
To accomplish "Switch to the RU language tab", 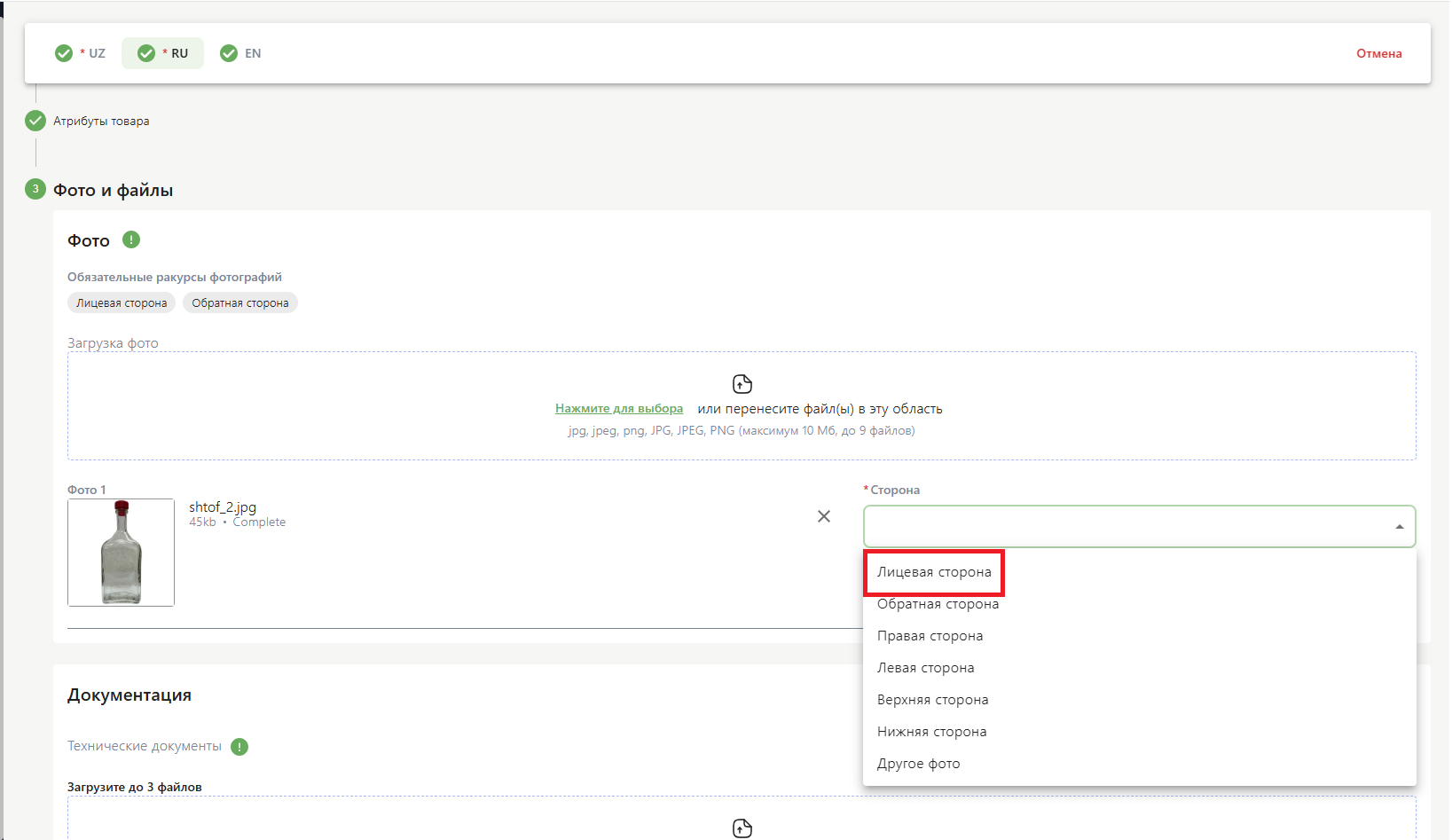I will (163, 53).
